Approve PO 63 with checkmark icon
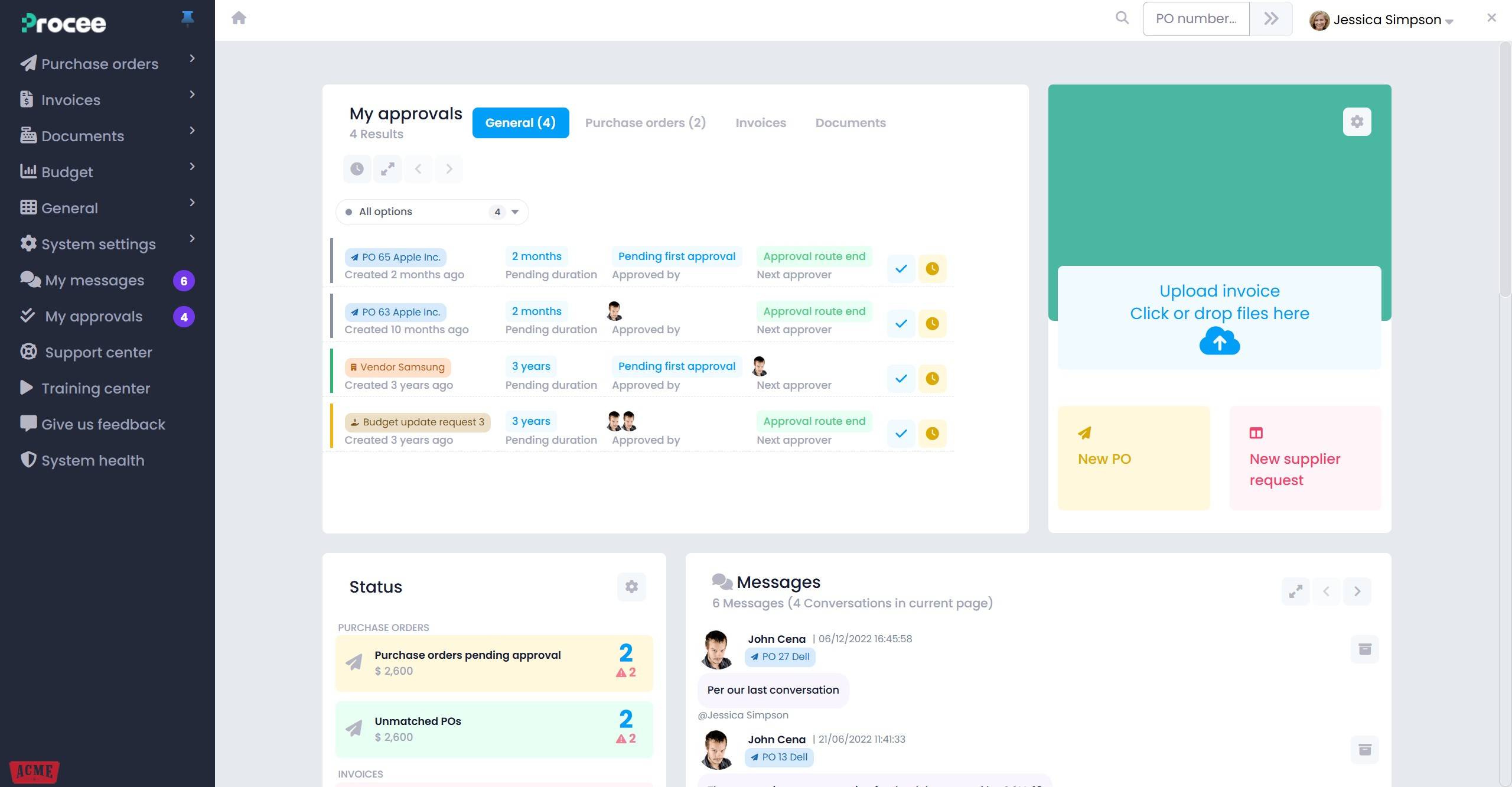 [901, 324]
